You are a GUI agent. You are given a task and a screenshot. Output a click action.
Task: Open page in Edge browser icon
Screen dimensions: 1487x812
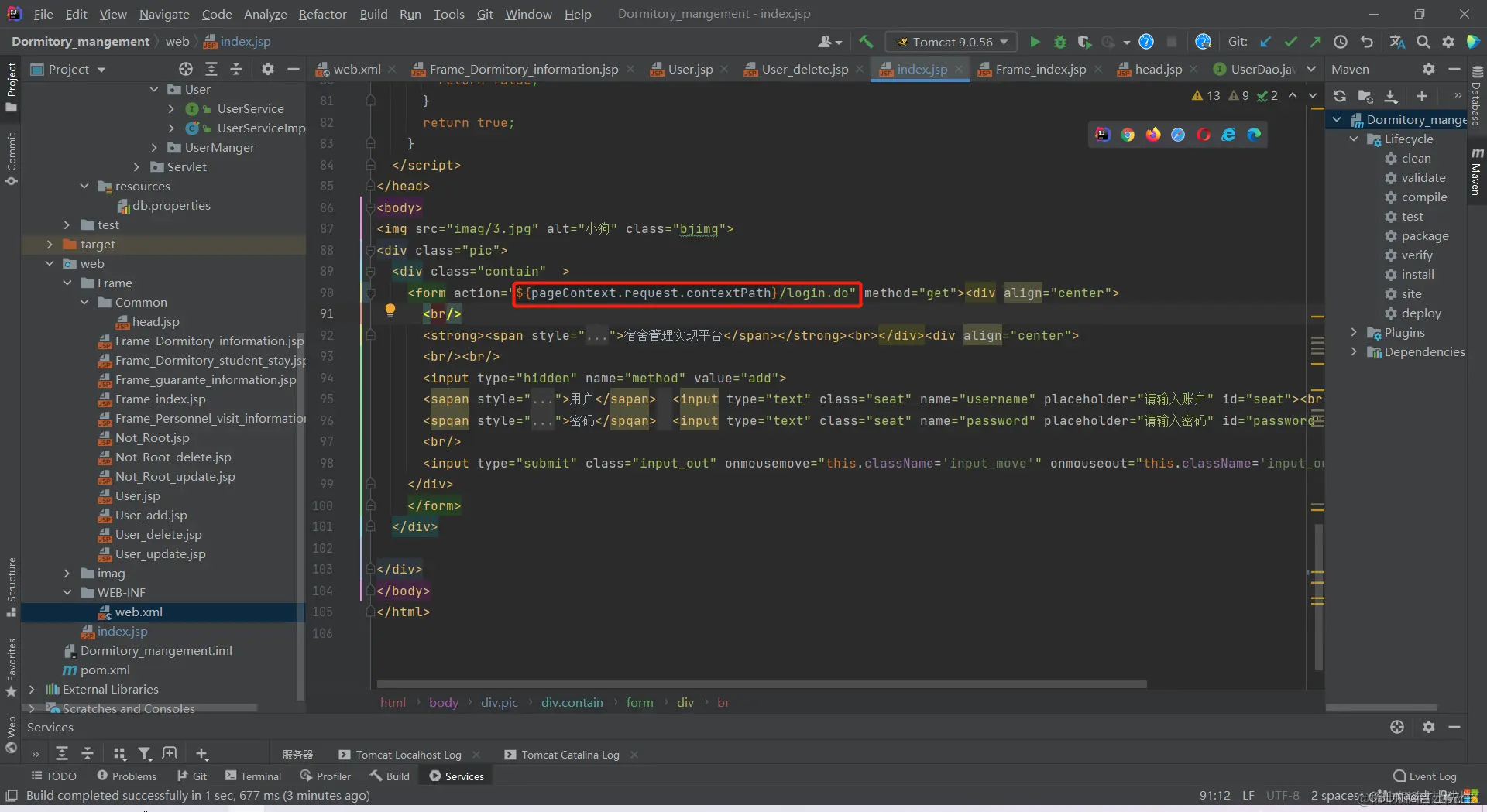1254,135
